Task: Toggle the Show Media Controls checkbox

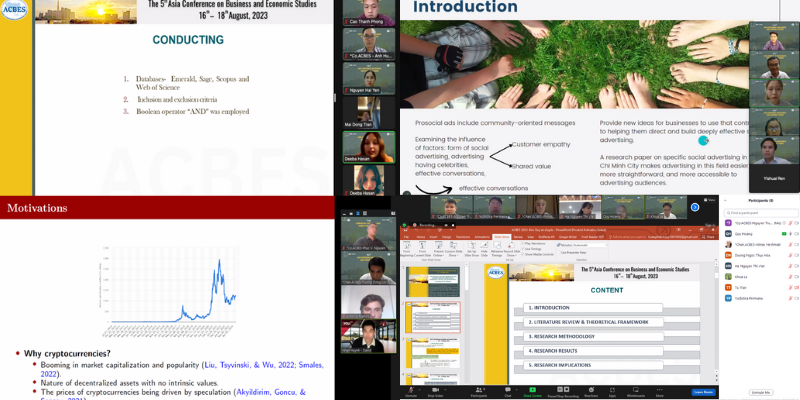Action: pos(522,254)
